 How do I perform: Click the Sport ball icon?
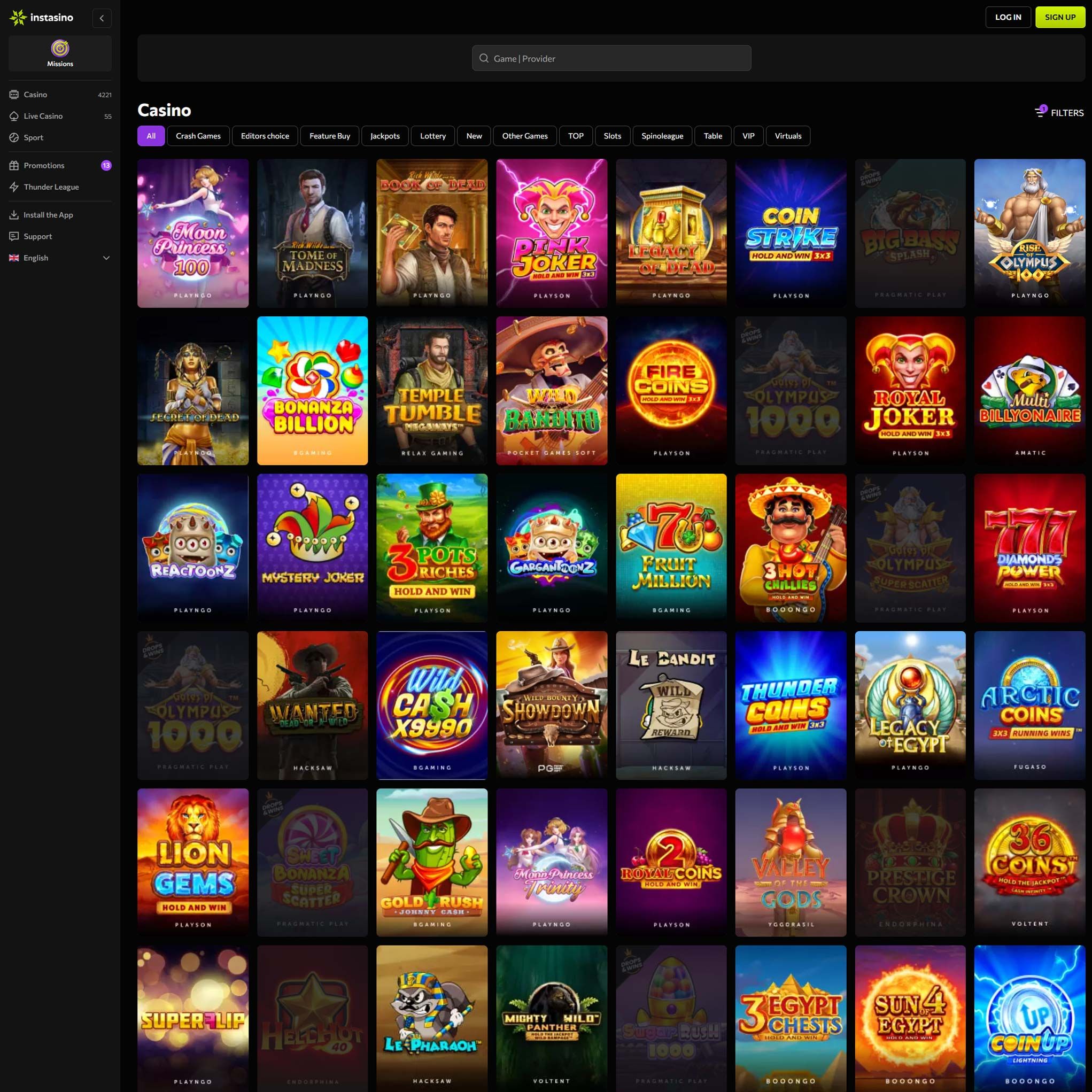[14, 137]
